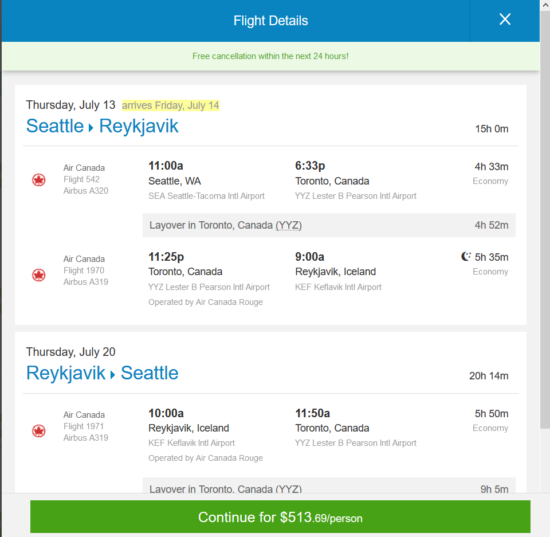Select the 4h 52m Toronto layover row
The height and width of the screenshot is (537, 550).
click(x=329, y=225)
